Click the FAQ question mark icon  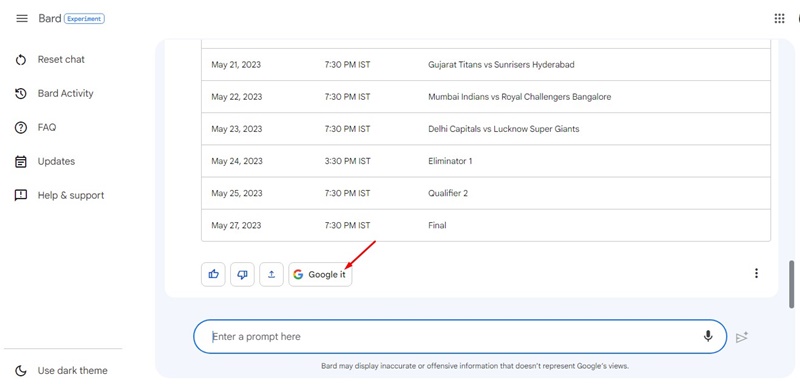[20, 128]
